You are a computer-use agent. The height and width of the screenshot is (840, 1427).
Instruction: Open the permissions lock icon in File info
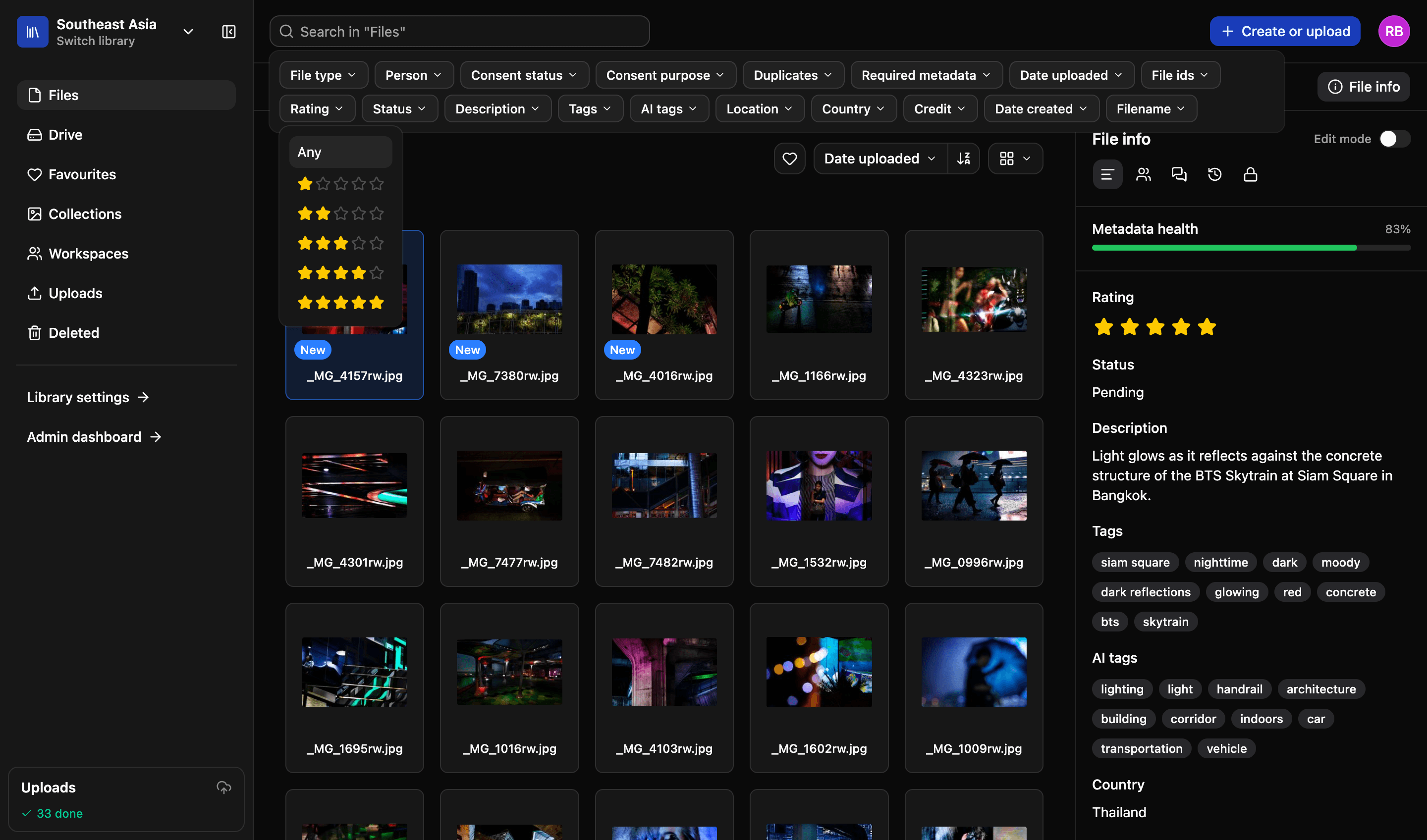pyautogui.click(x=1250, y=174)
